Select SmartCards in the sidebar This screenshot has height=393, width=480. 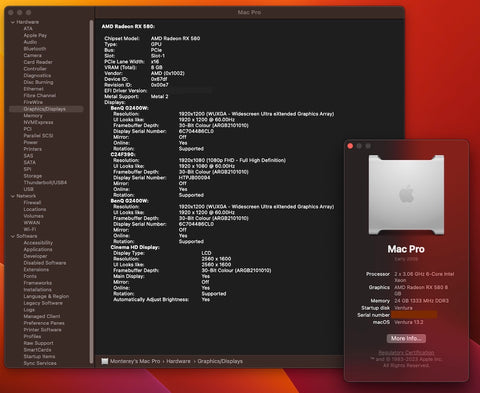tap(37, 350)
